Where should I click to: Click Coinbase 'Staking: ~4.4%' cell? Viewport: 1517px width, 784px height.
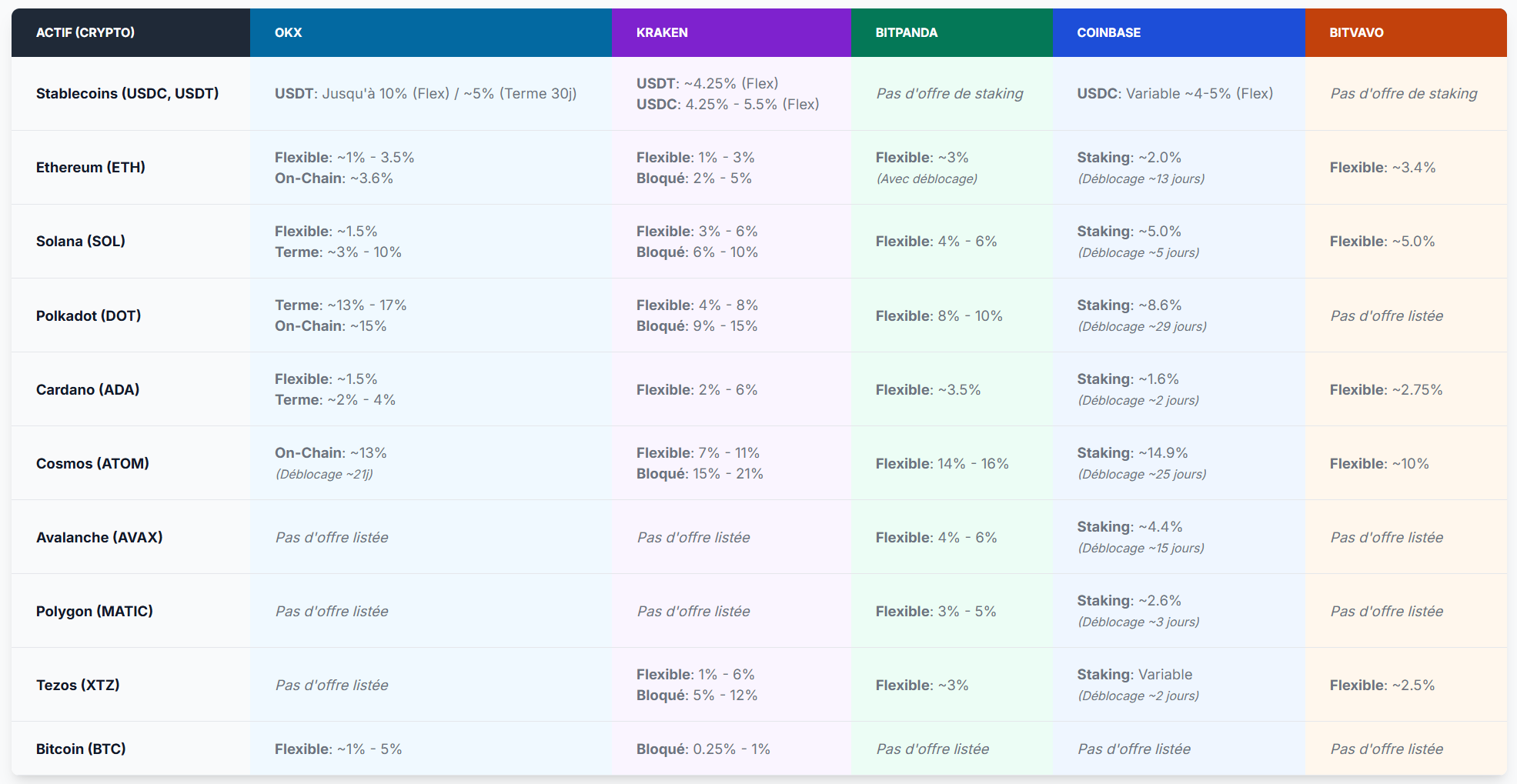pos(1130,527)
